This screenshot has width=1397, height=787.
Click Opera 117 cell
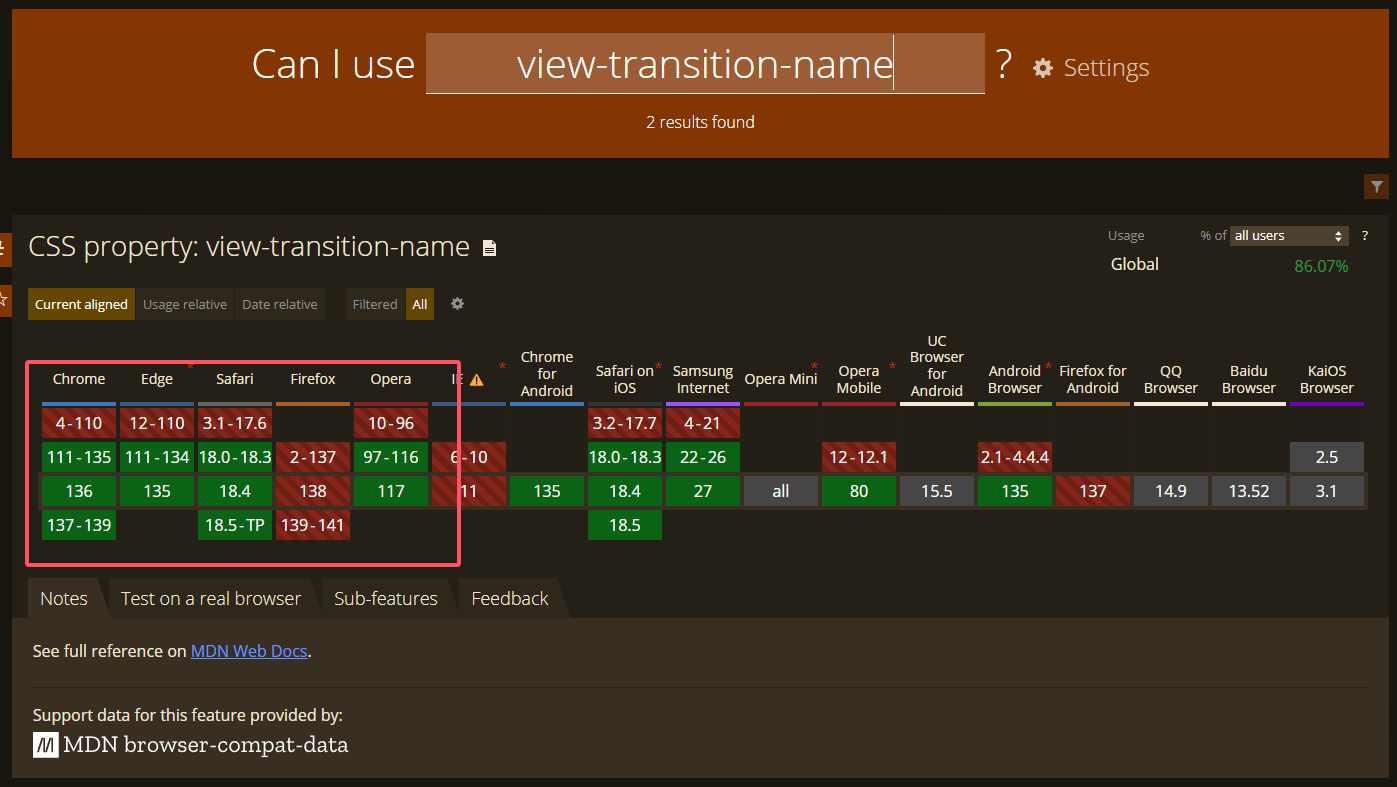391,491
